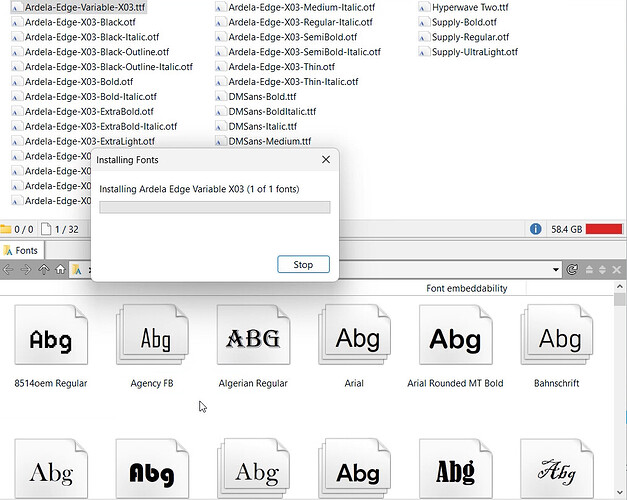The height and width of the screenshot is (500, 627).
Task: Click the Supply-Bold.otf file icon
Action: (423, 22)
